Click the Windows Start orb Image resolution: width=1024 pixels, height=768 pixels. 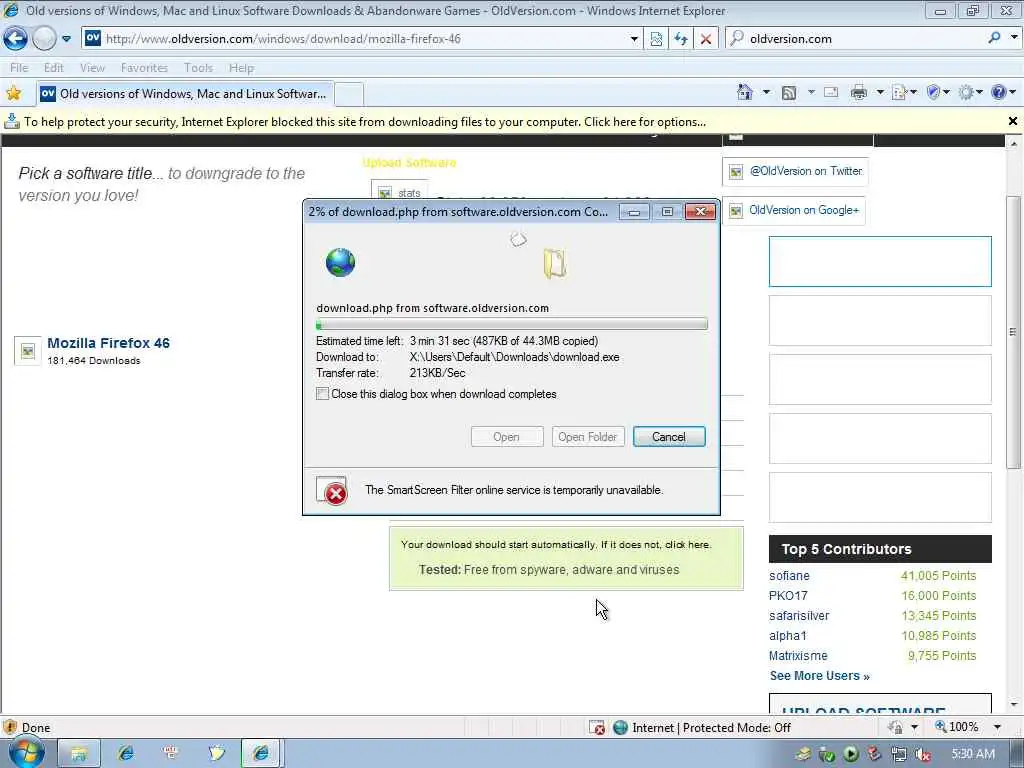coord(26,753)
